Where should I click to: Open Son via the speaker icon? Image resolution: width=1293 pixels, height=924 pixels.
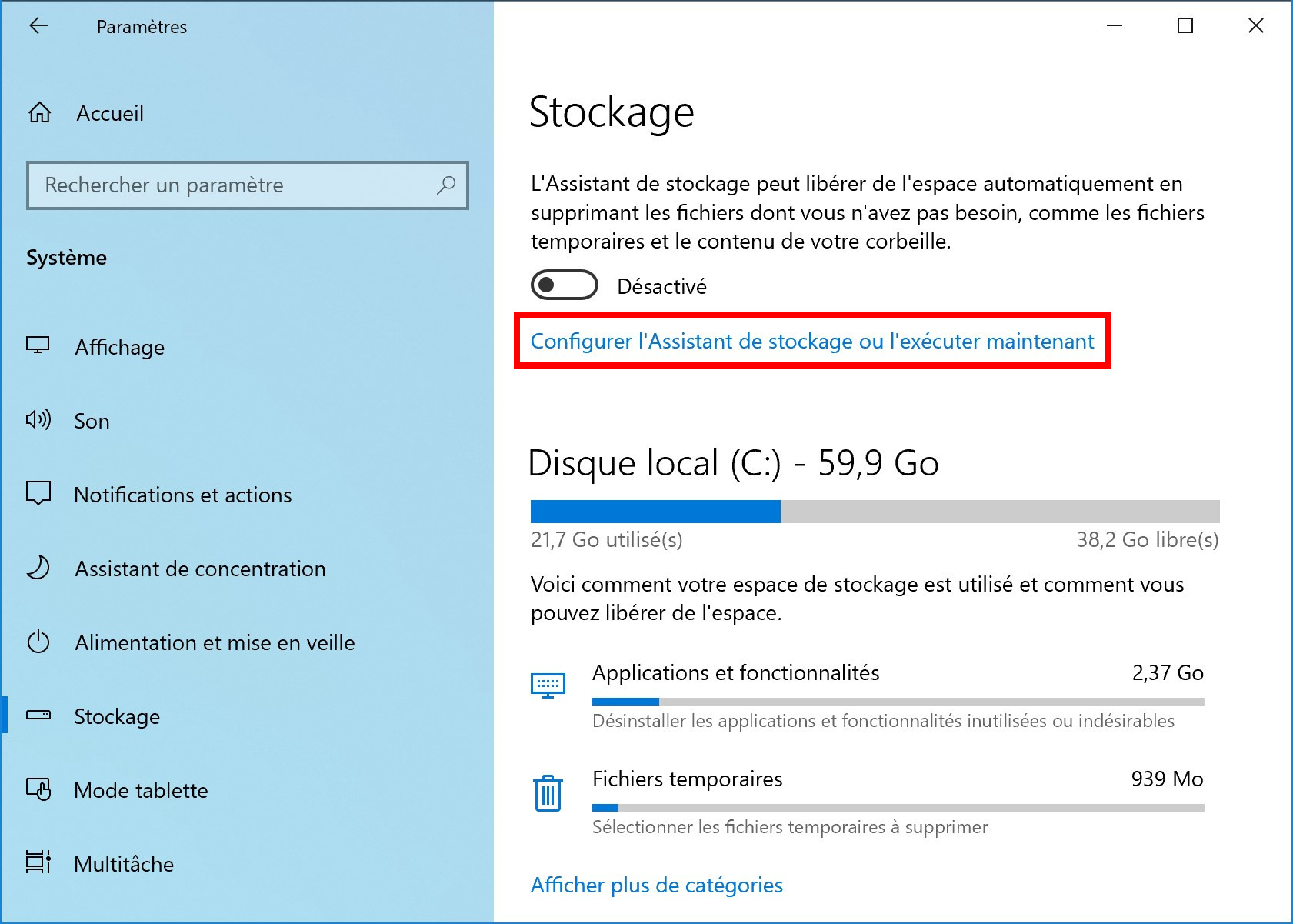point(38,420)
